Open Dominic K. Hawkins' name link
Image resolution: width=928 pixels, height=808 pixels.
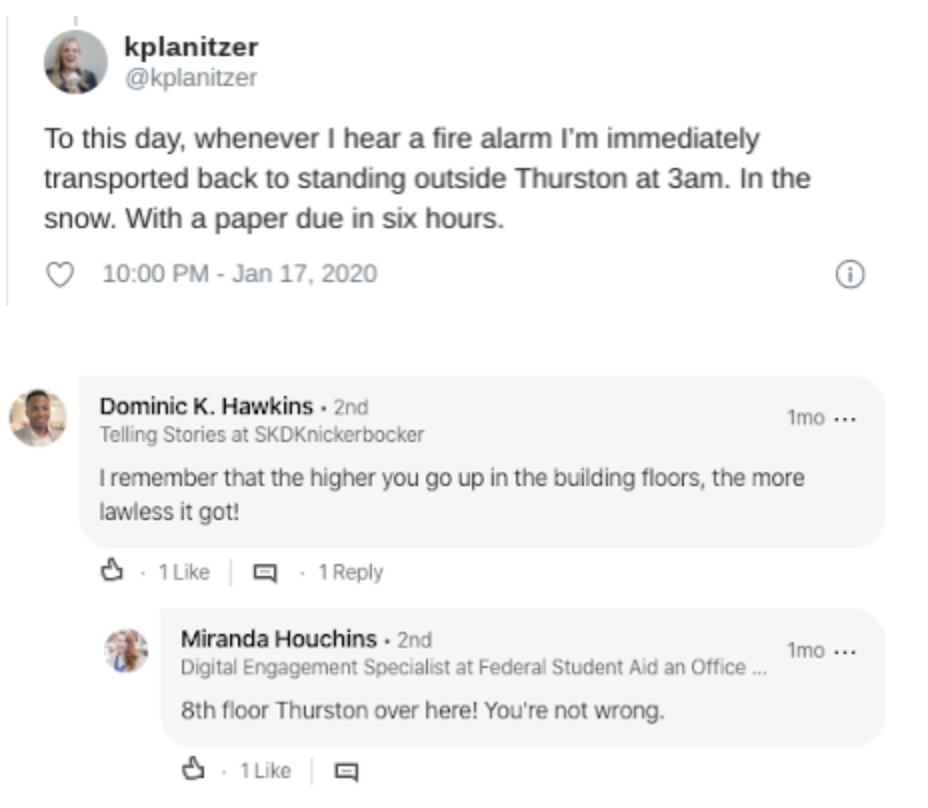click(206, 406)
